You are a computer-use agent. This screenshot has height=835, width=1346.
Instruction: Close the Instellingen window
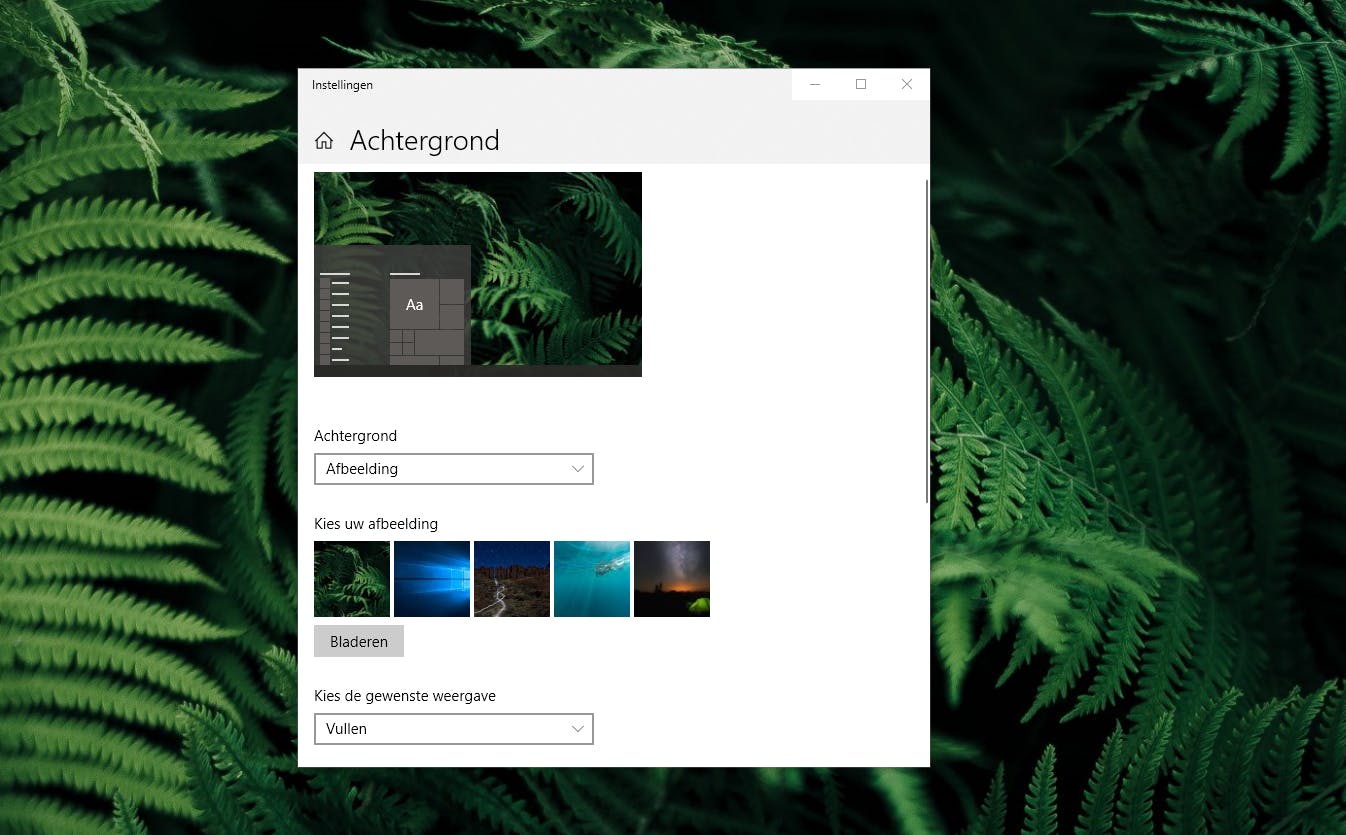coord(907,85)
